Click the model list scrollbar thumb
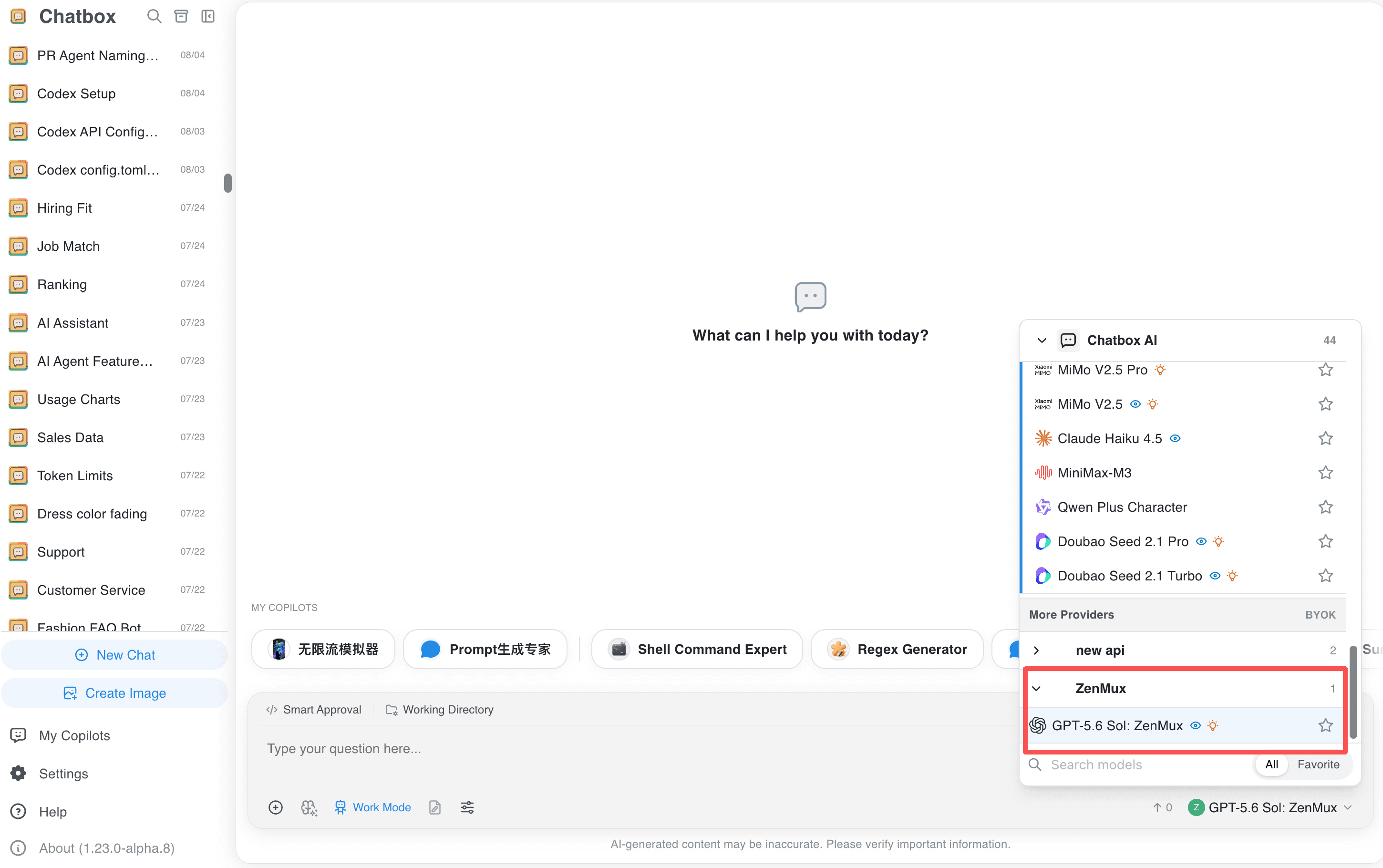The height and width of the screenshot is (868, 1383). tap(1352, 692)
